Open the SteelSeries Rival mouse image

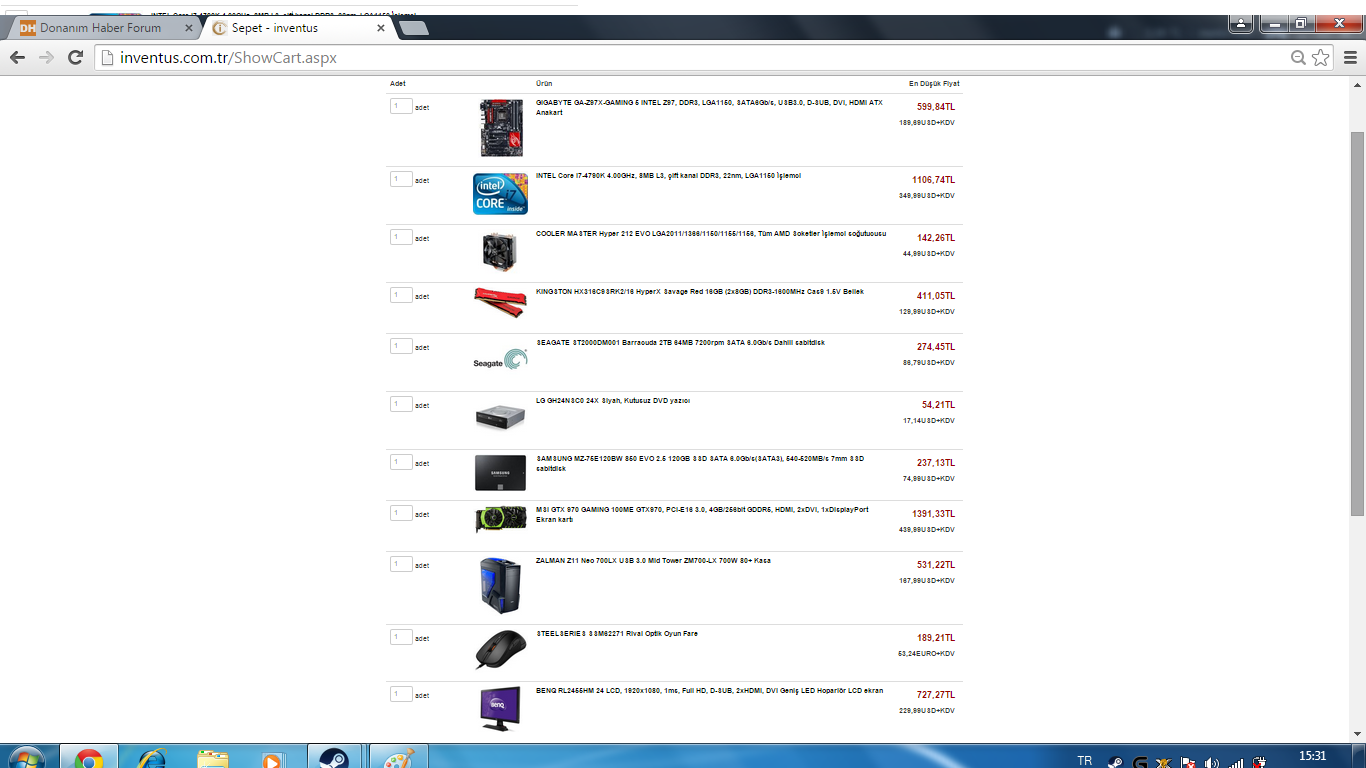[x=500, y=649]
